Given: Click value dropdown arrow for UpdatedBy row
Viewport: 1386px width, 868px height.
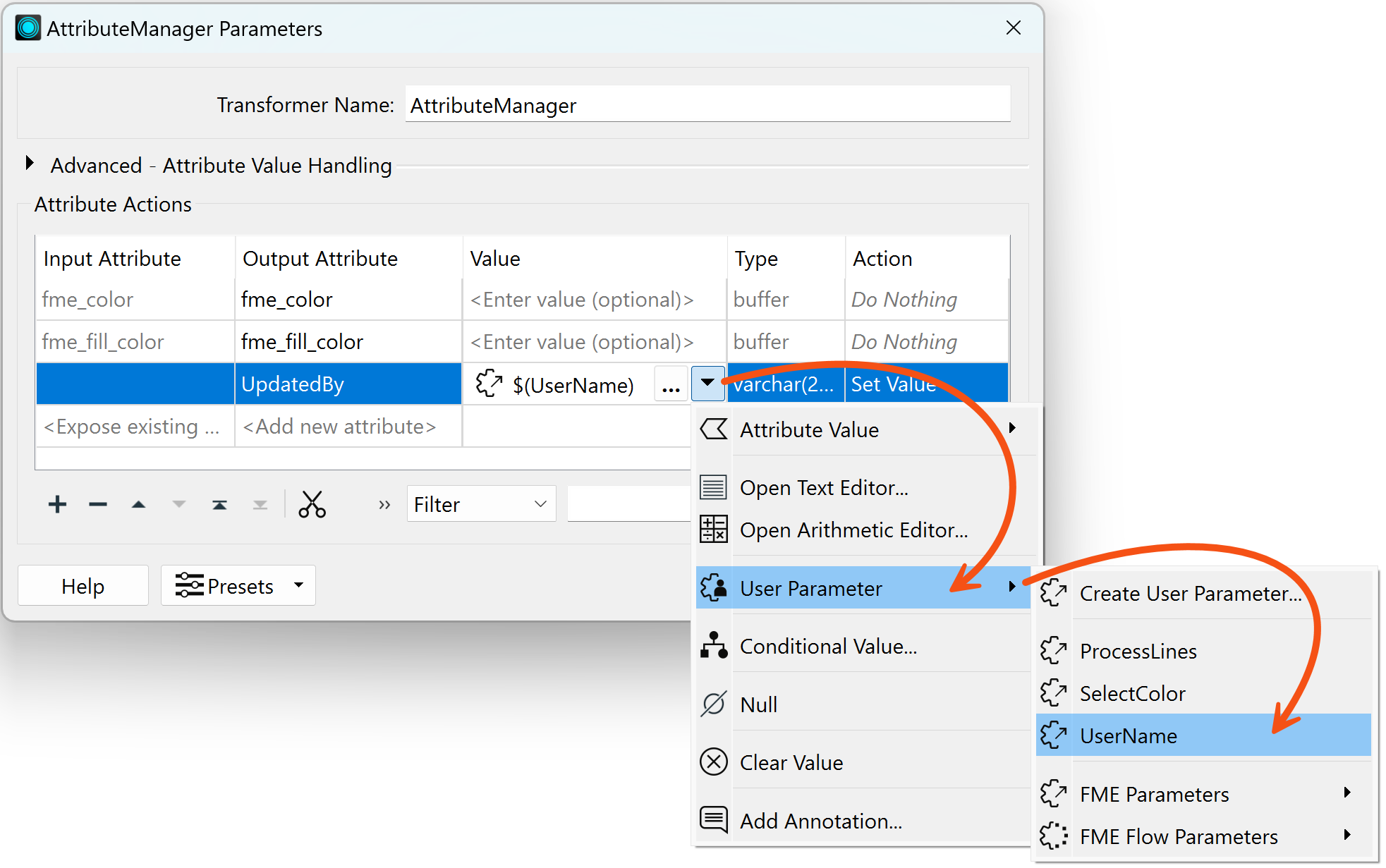Looking at the screenshot, I should (707, 384).
